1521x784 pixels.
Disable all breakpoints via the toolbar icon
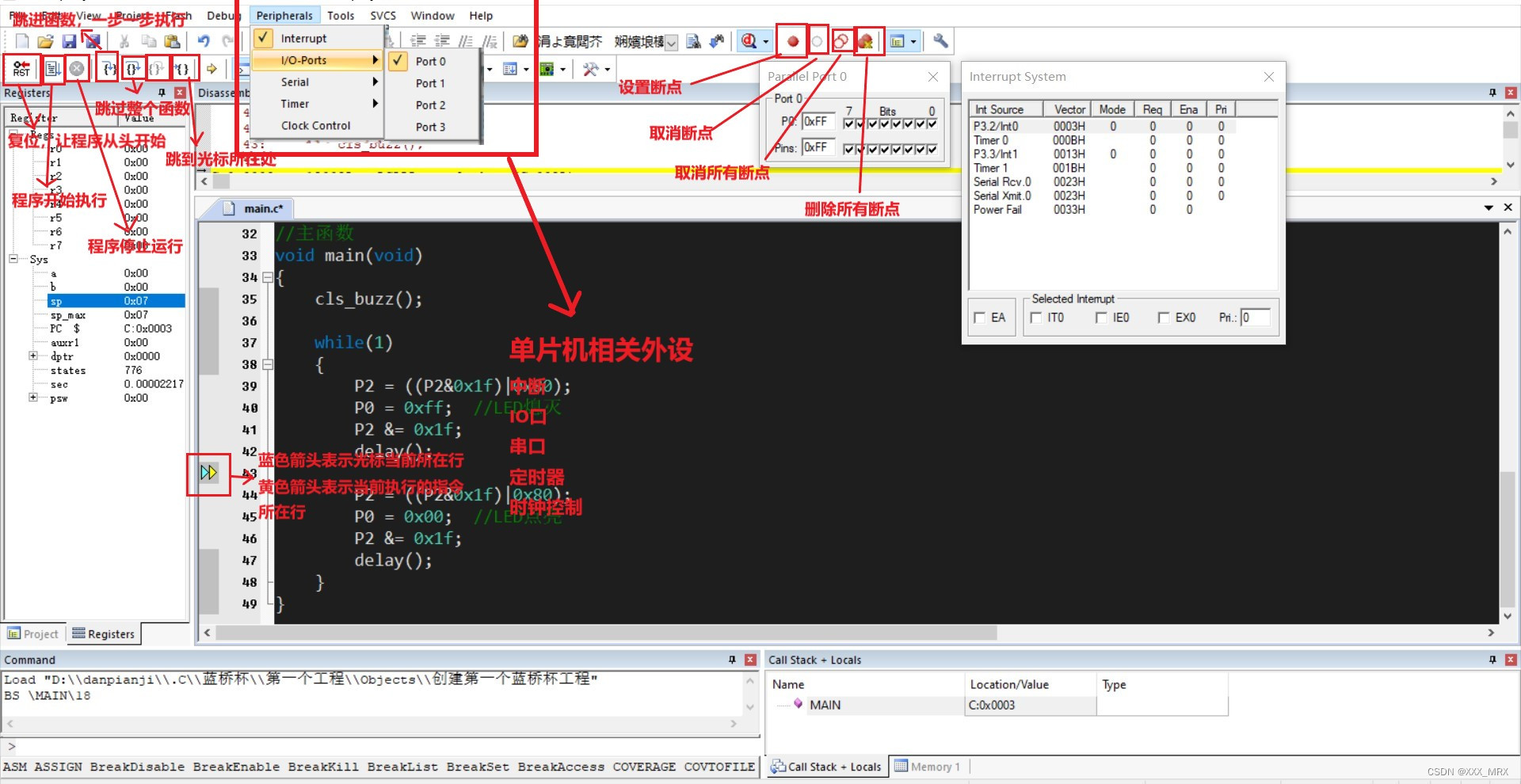(x=842, y=41)
